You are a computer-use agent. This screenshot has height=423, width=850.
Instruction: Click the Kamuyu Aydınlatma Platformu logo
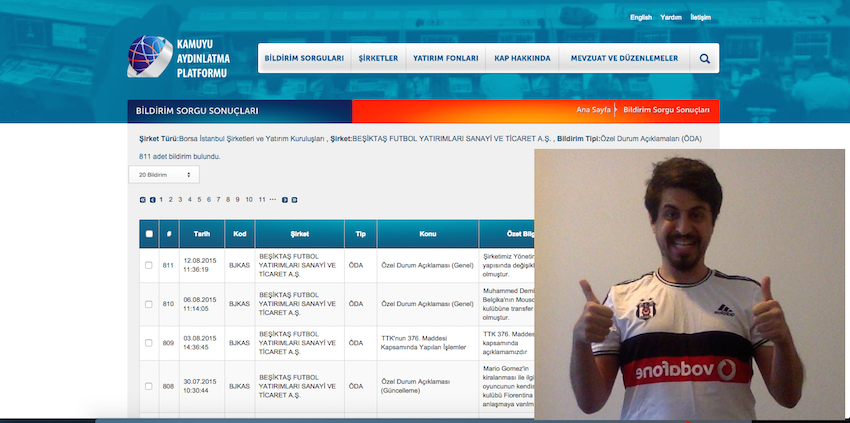coord(179,57)
